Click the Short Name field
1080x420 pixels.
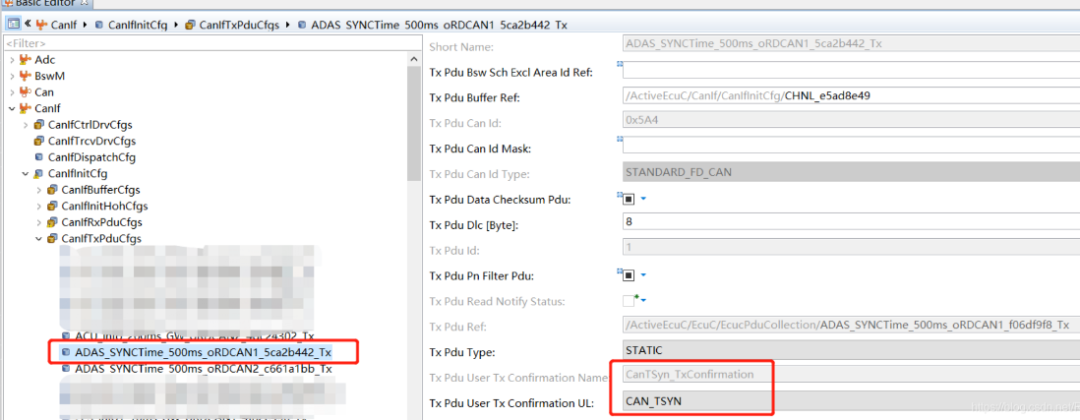(x=851, y=45)
